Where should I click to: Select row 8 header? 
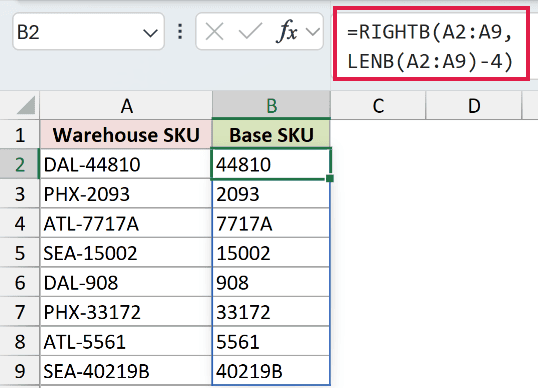tap(20, 342)
